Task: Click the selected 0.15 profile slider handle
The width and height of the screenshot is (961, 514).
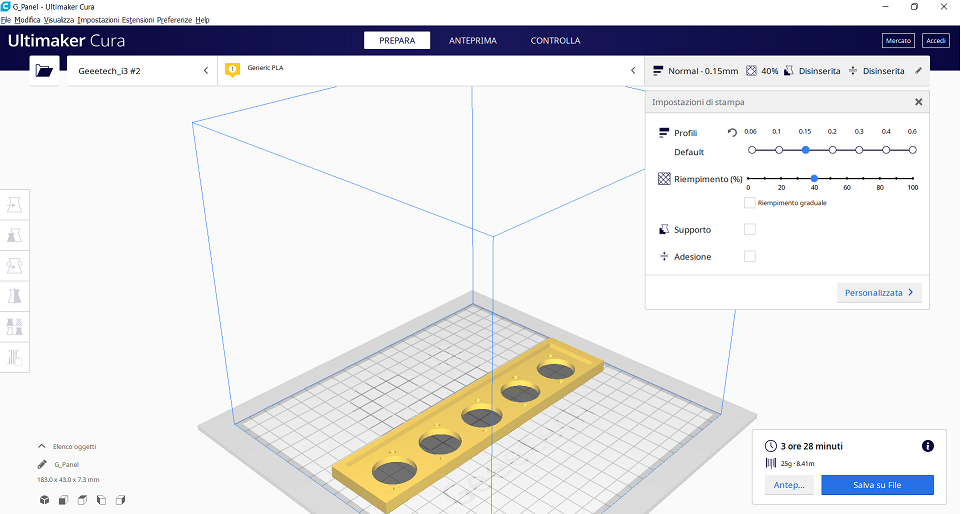Action: 805,149
